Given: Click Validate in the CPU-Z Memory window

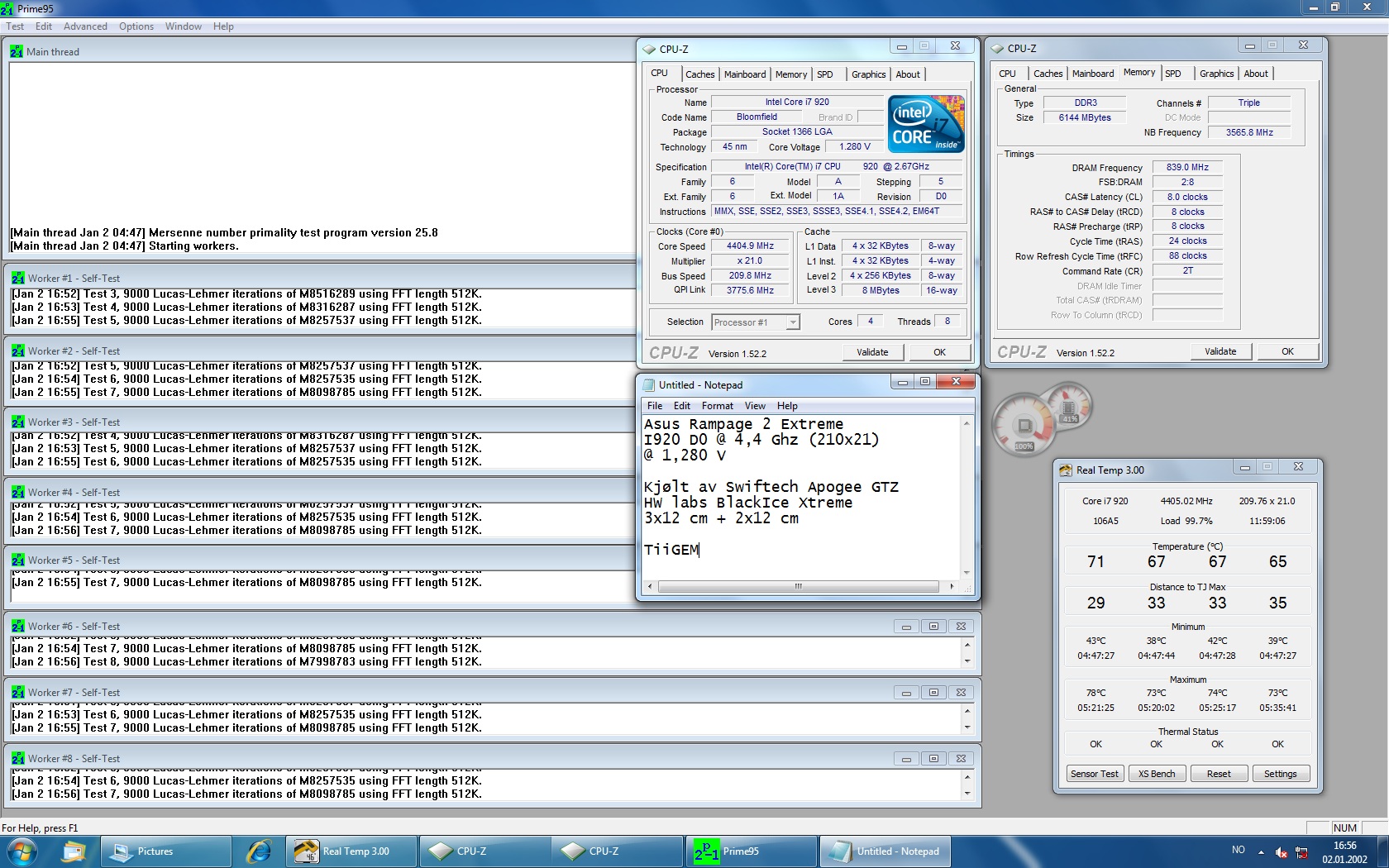Looking at the screenshot, I should 1220,351.
